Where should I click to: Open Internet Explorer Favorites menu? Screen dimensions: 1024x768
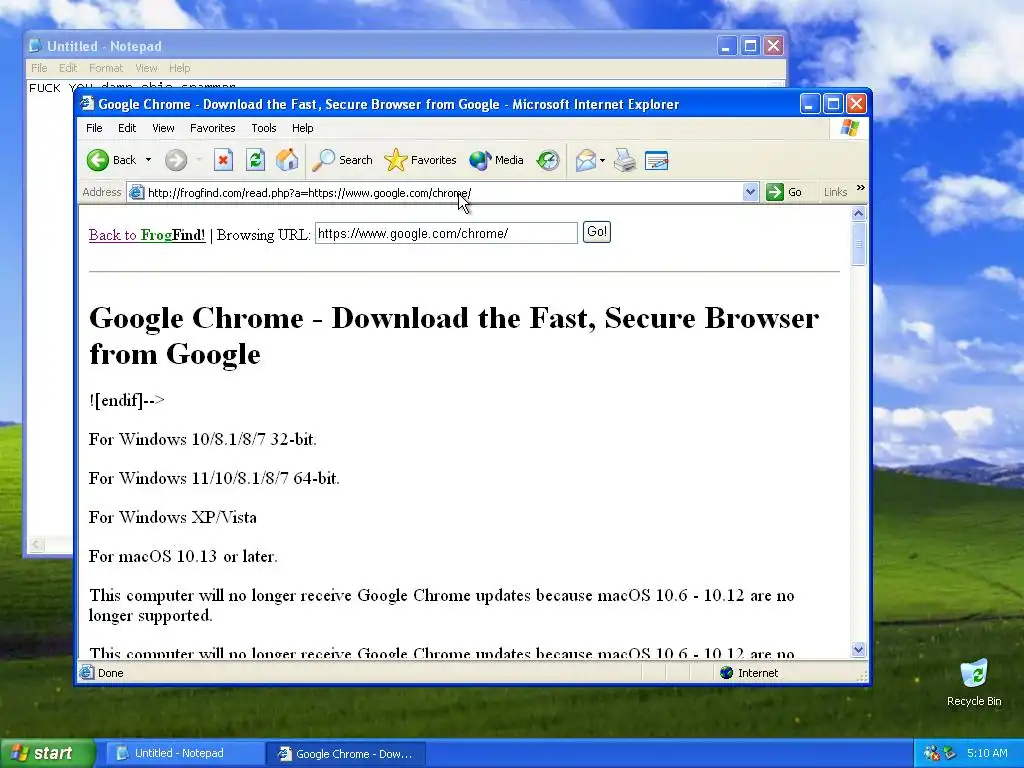click(x=212, y=128)
